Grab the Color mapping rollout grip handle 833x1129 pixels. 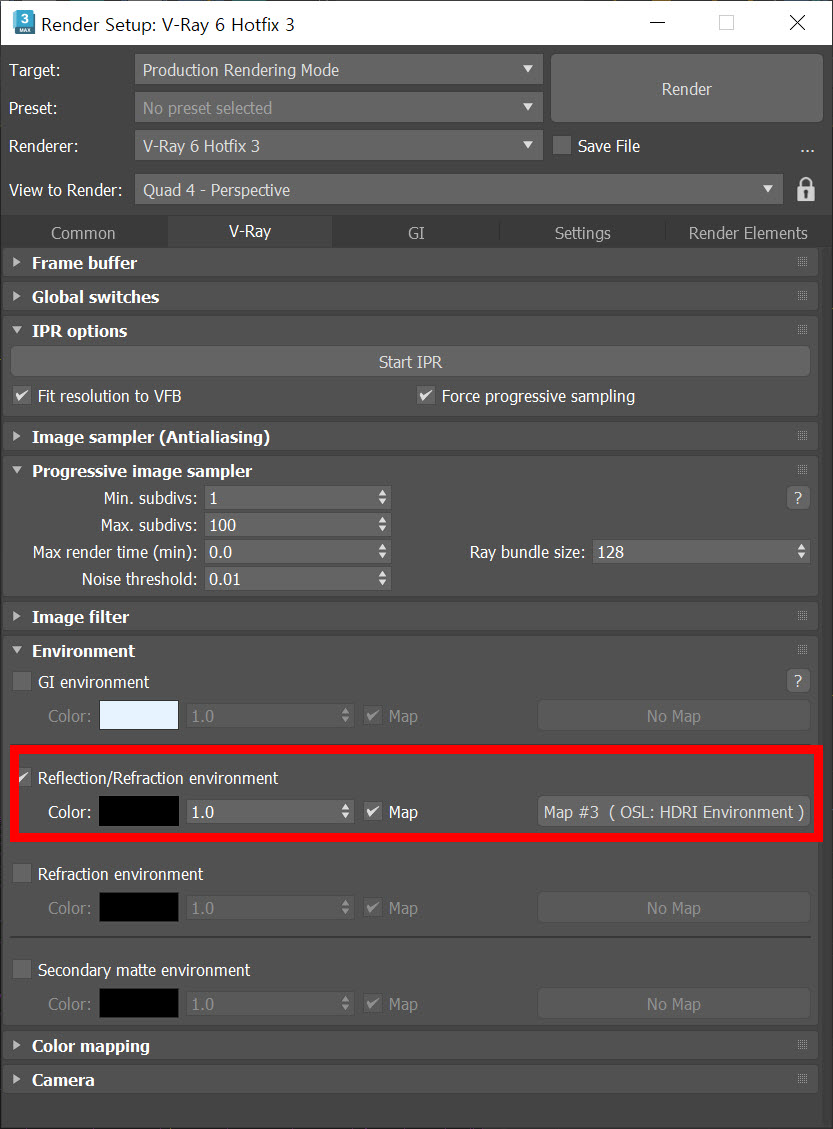tap(803, 1045)
